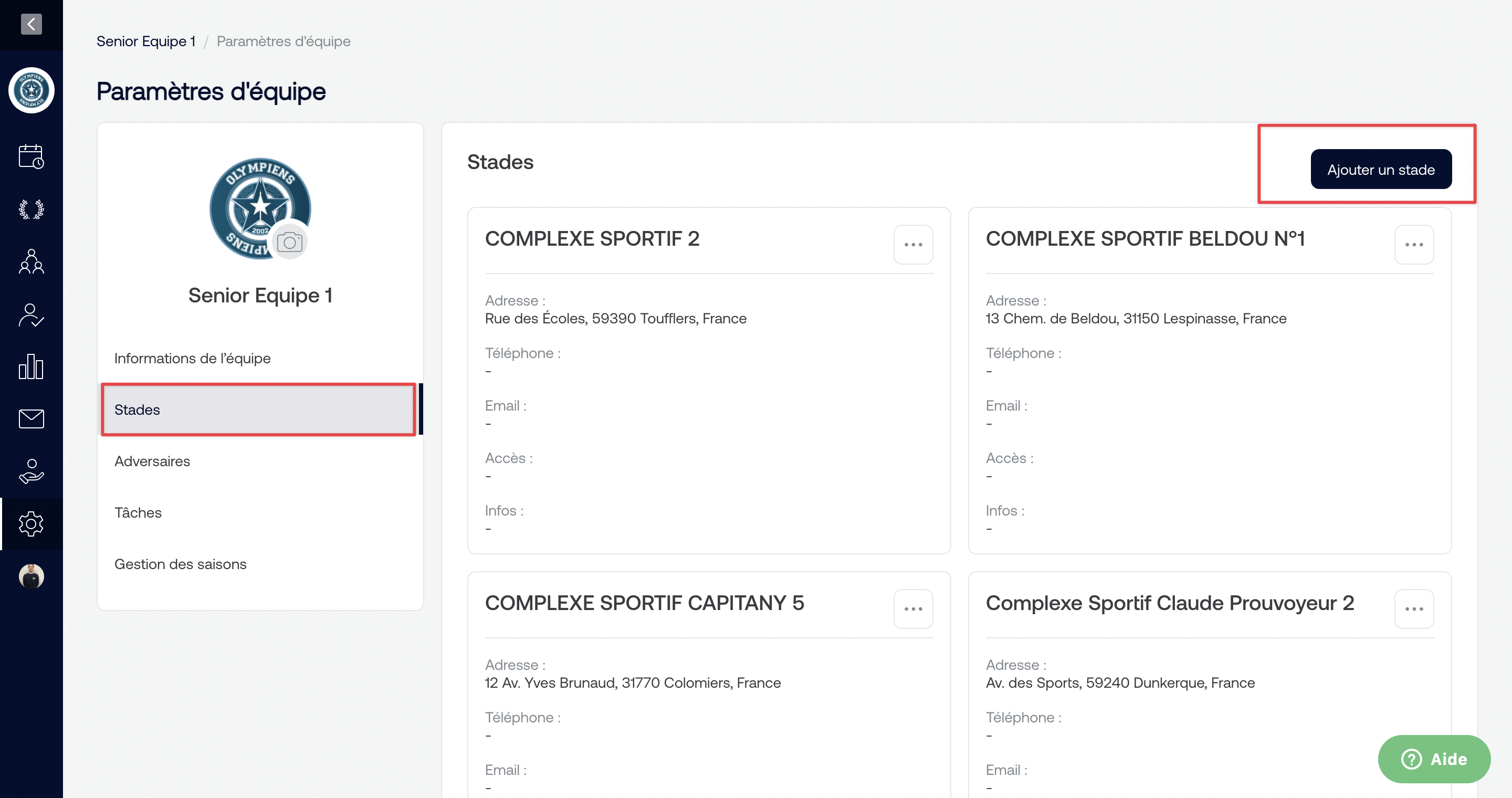
Task: Change team logo via camera icon
Action: click(x=289, y=241)
